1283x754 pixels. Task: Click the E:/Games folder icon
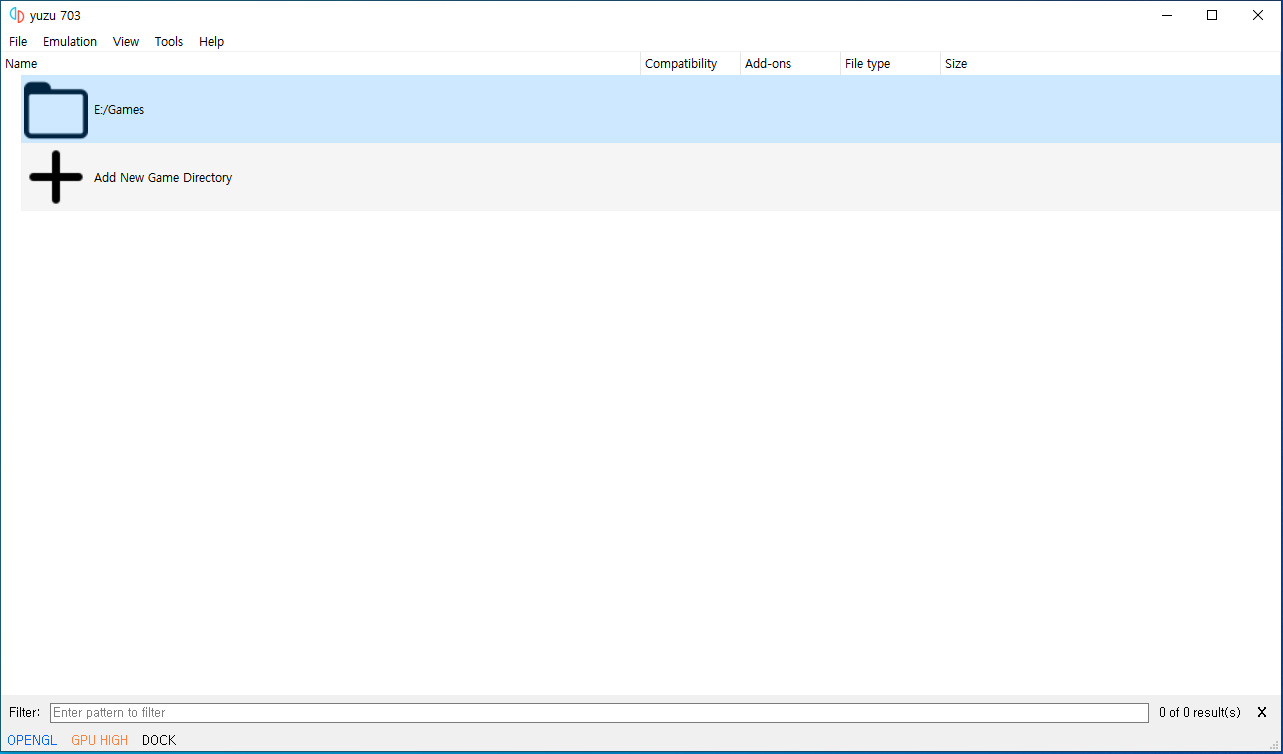click(56, 110)
